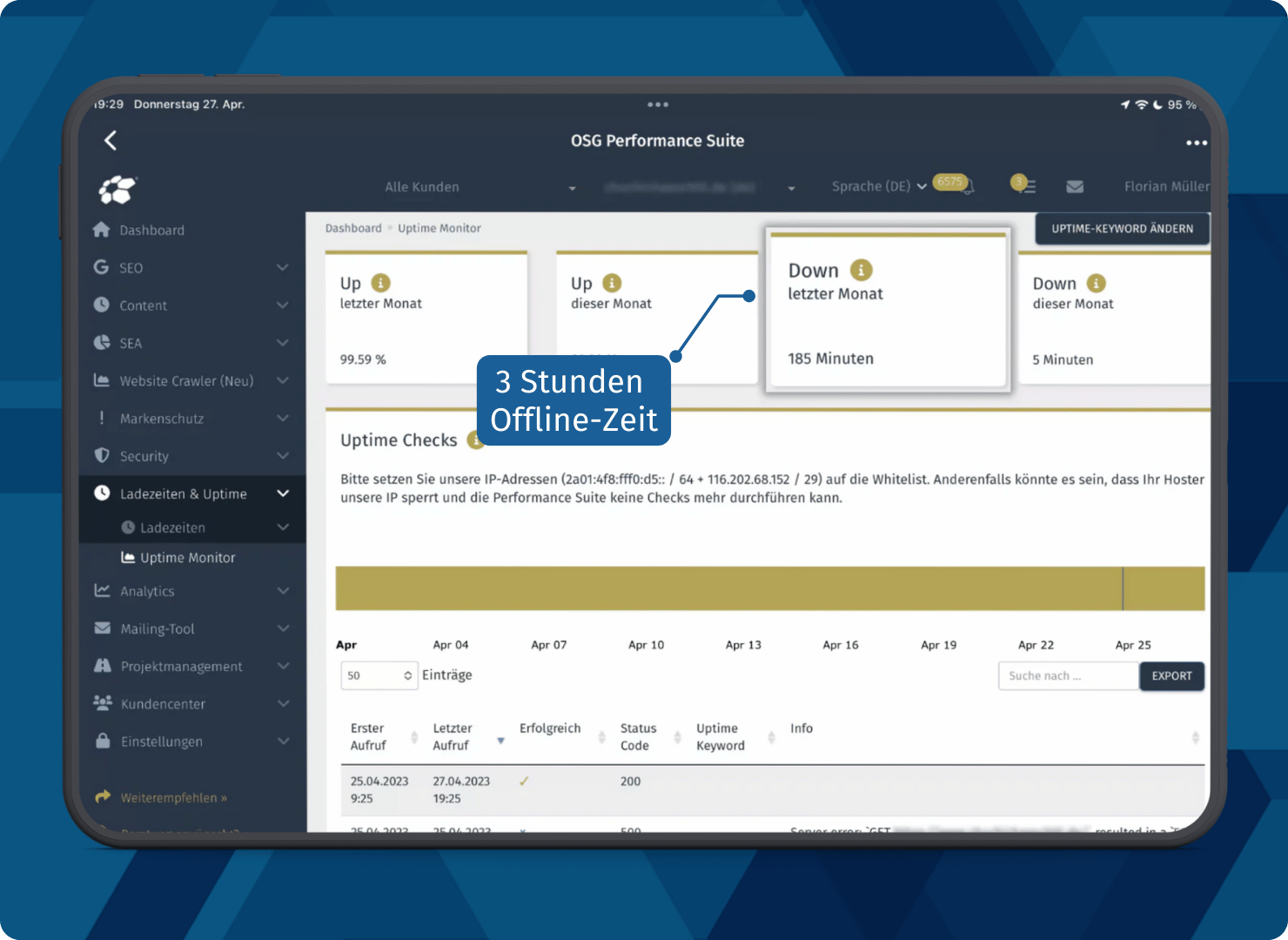Tap the back arrow in the app header

click(x=111, y=140)
